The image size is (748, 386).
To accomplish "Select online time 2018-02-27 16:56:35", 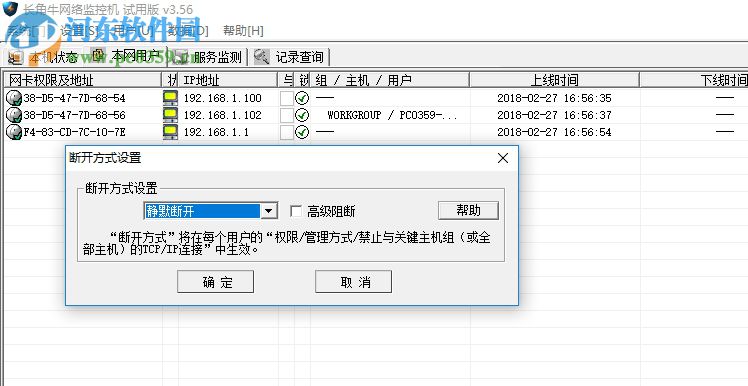I will (554, 98).
